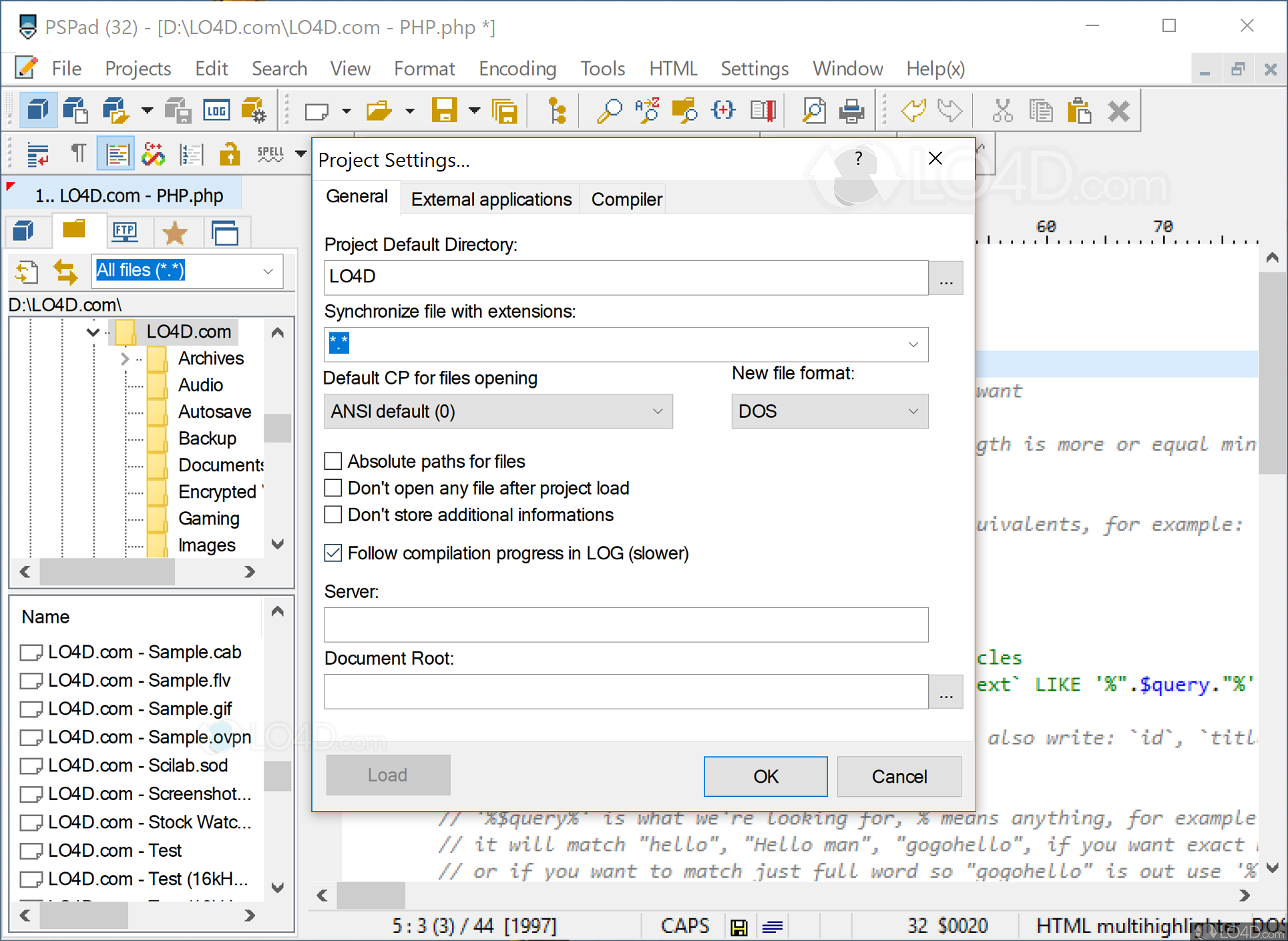Open the FTP panel tab
This screenshot has height=941, width=1288.
pyautogui.click(x=124, y=232)
